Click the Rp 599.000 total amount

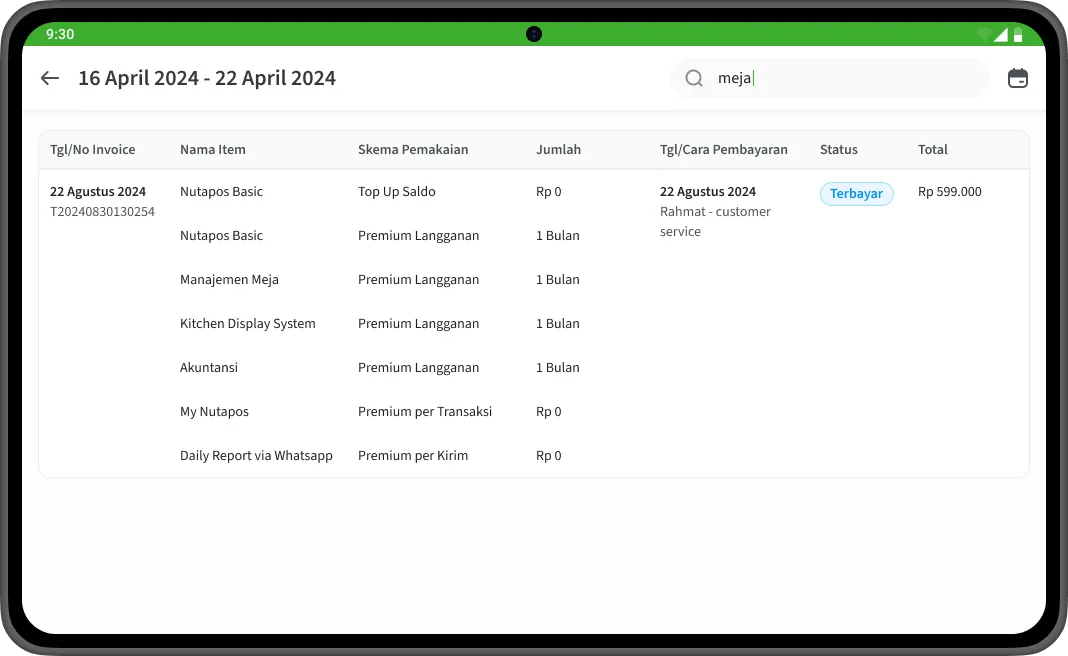(950, 192)
